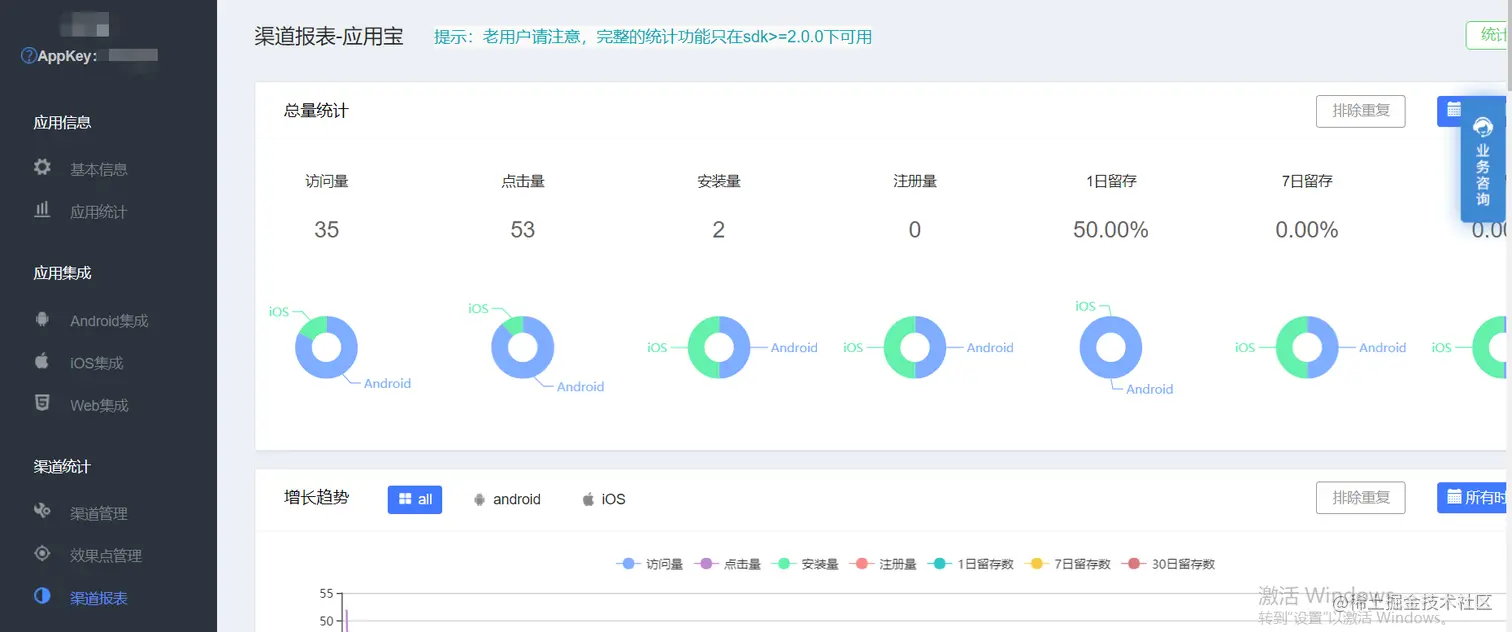Click 排除重复 button in 增长趋势

(x=1360, y=497)
